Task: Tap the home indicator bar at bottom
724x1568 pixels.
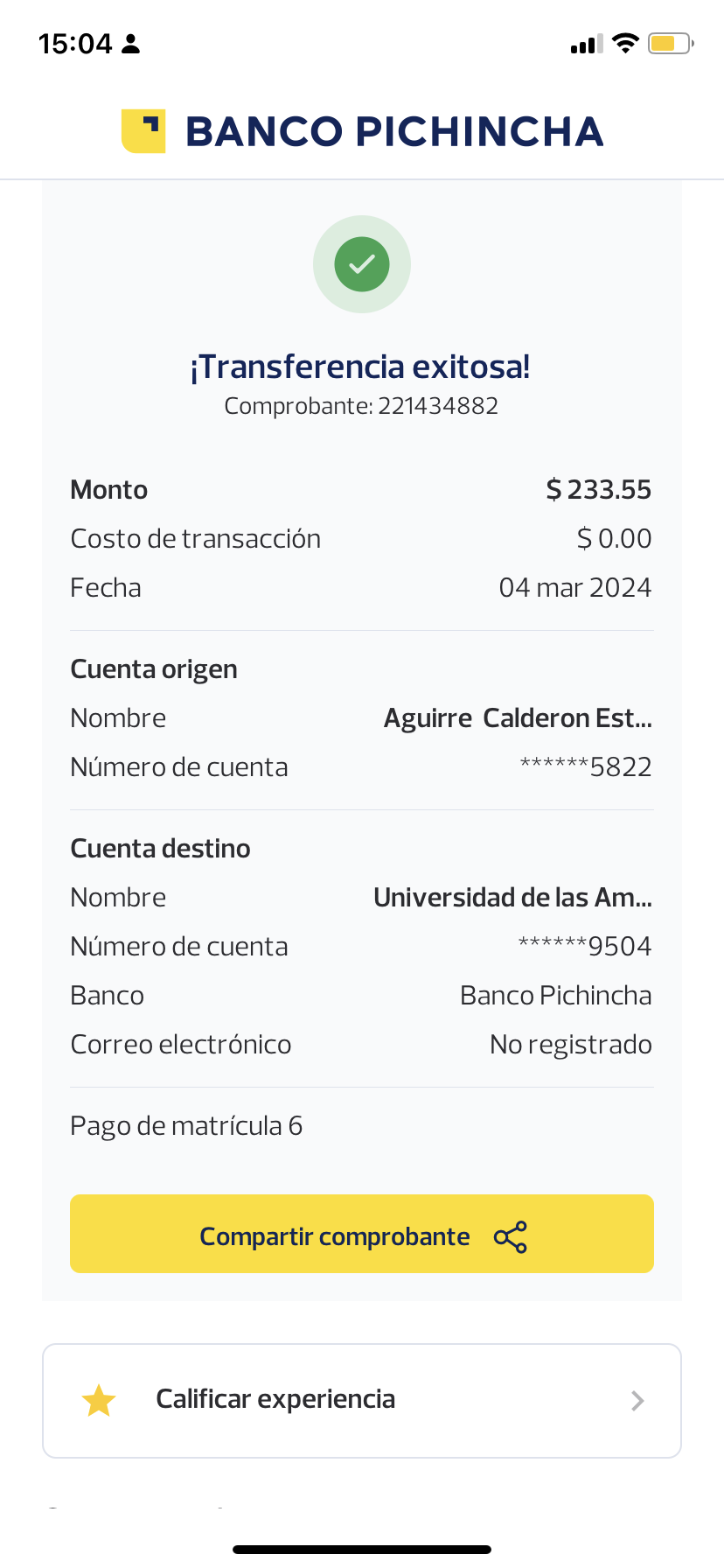Action: tap(362, 1549)
